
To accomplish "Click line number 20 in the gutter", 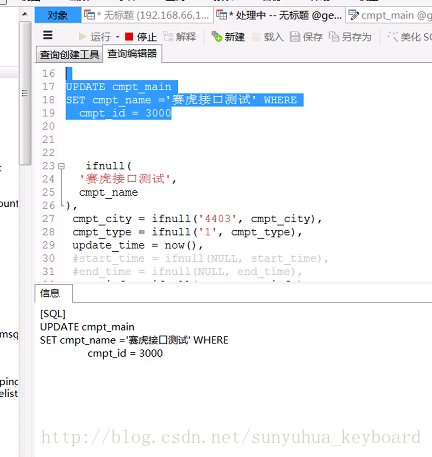I will (x=48, y=126).
